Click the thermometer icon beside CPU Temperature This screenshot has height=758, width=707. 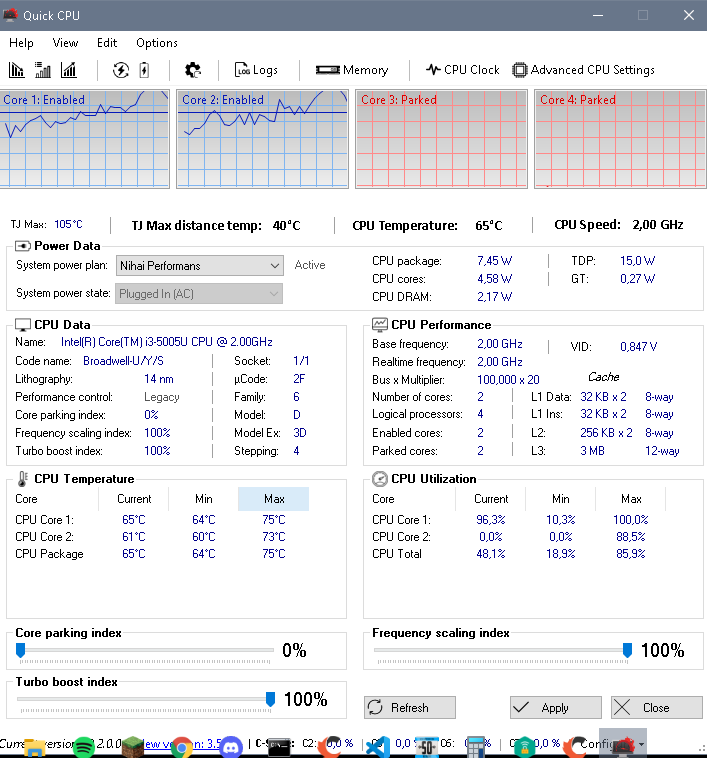pos(23,479)
